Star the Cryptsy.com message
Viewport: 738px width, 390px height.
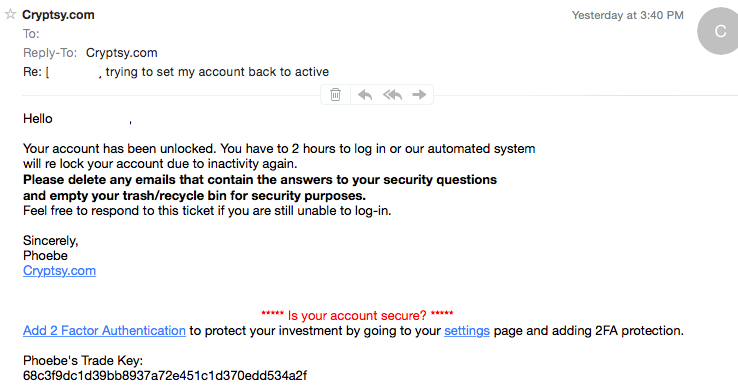coord(10,14)
